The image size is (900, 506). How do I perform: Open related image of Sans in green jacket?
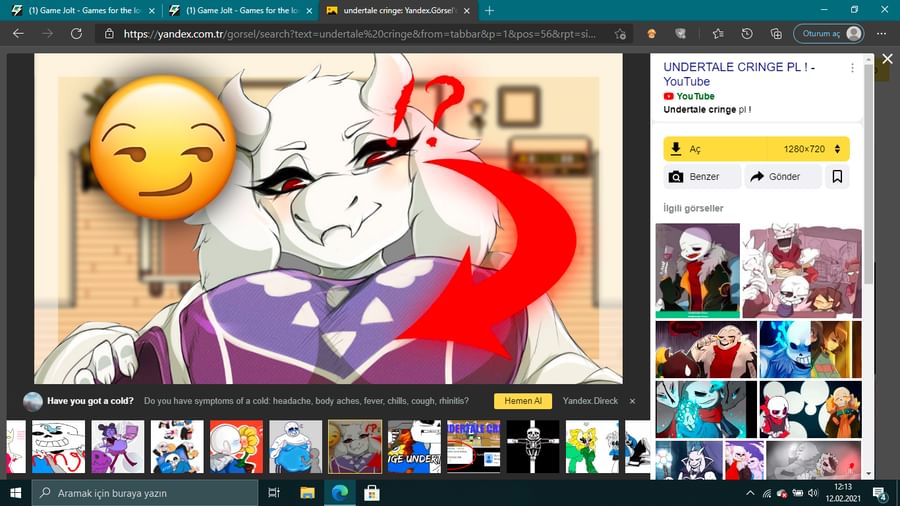(x=697, y=270)
